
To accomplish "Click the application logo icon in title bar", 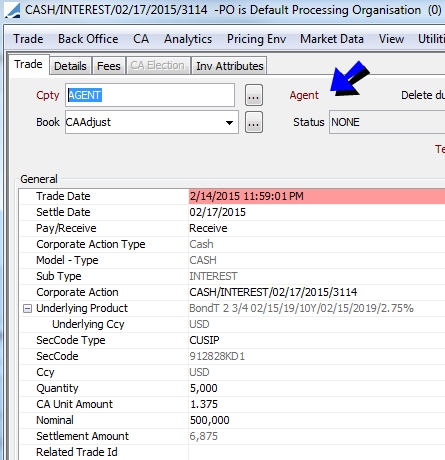I will point(12,10).
